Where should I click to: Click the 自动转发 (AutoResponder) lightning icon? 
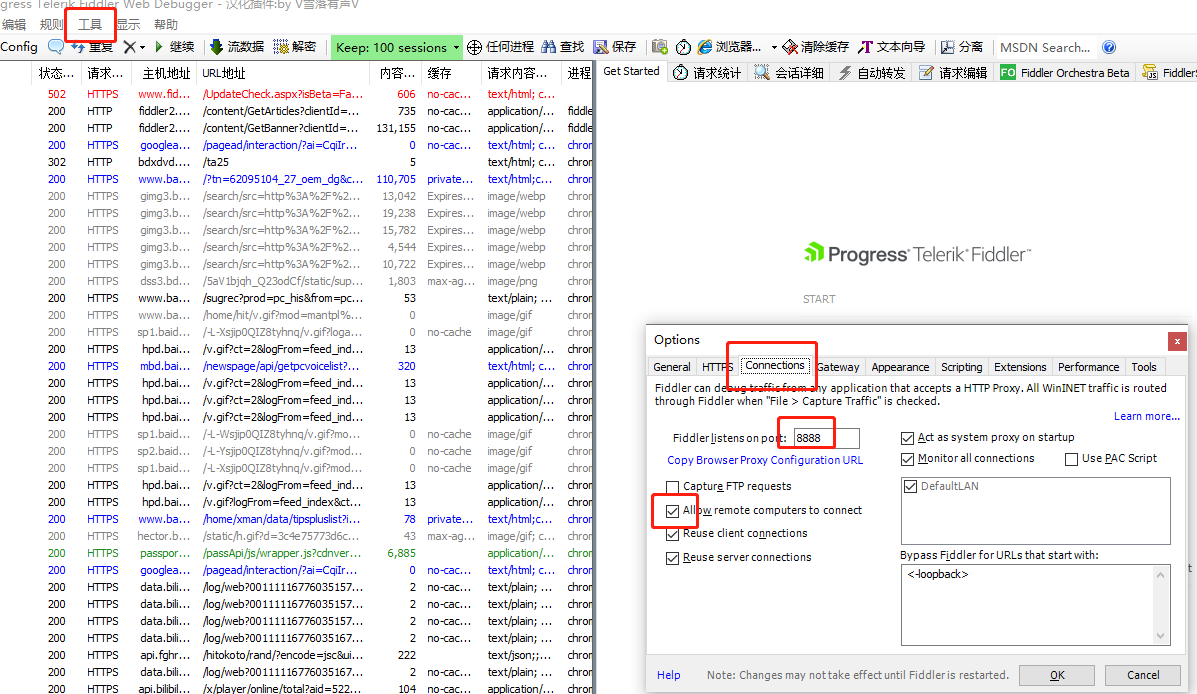[x=844, y=73]
